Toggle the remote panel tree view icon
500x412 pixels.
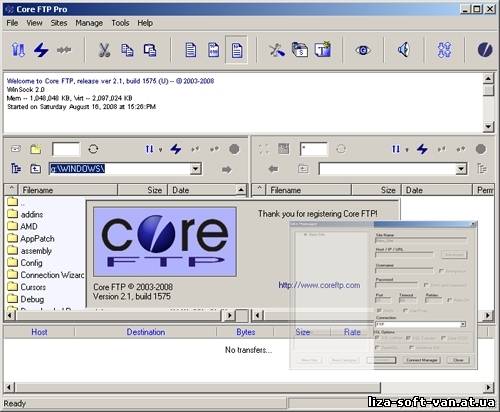pos(482,169)
